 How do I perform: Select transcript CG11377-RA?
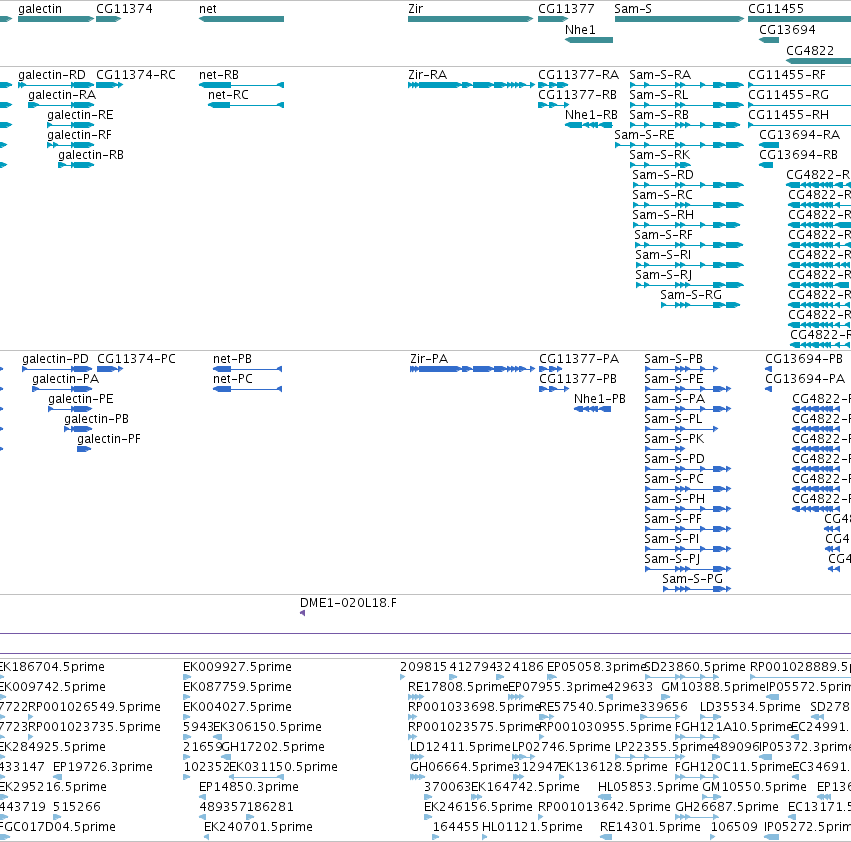click(x=553, y=85)
